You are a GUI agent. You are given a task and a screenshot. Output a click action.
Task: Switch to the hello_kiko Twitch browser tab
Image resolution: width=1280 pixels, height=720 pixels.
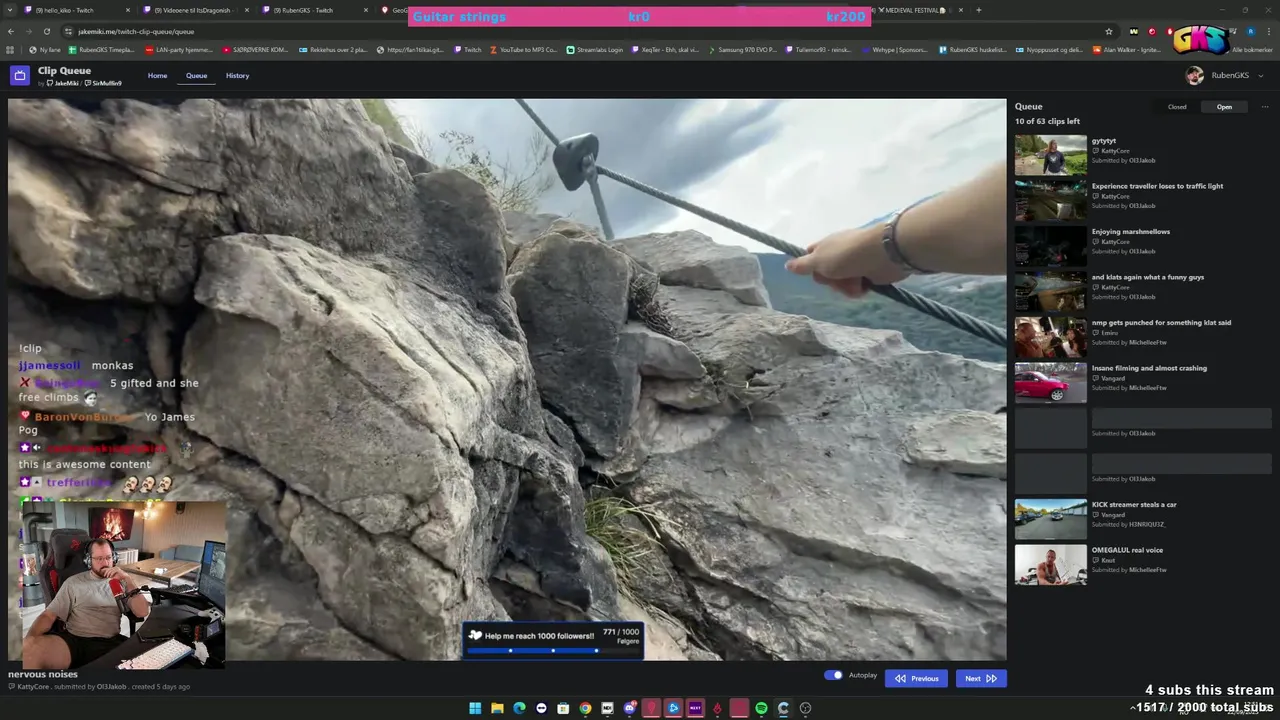[75, 10]
